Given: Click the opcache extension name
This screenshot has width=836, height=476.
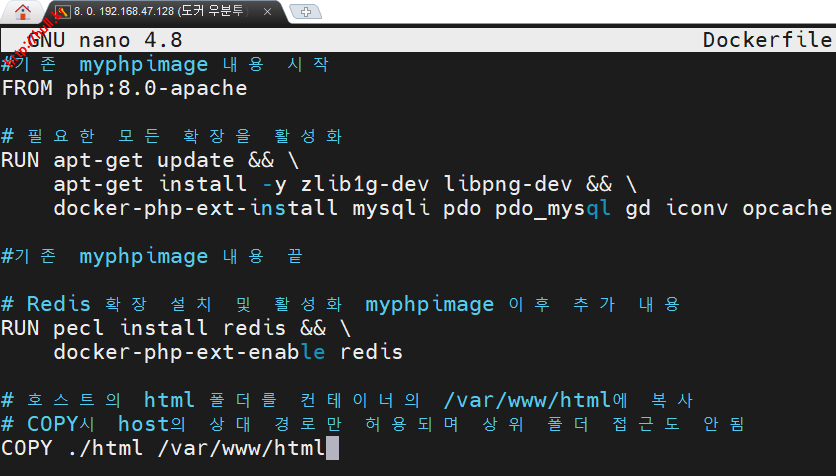Looking at the screenshot, I should pyautogui.click(x=787, y=208).
